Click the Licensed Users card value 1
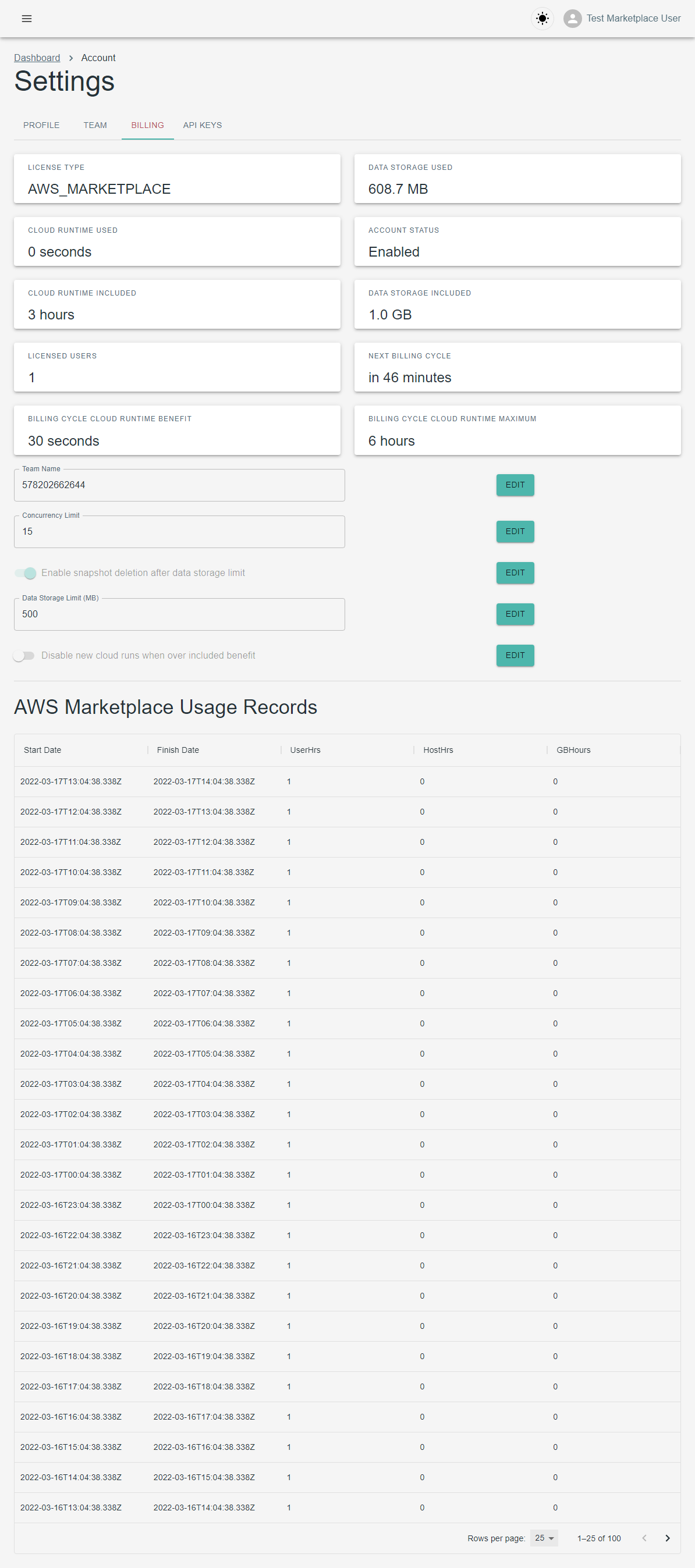Screen dimensions: 695x1568 click(x=31, y=378)
